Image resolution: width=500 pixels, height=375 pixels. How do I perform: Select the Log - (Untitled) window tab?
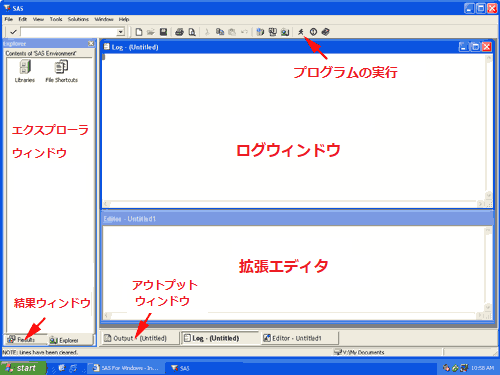220,338
